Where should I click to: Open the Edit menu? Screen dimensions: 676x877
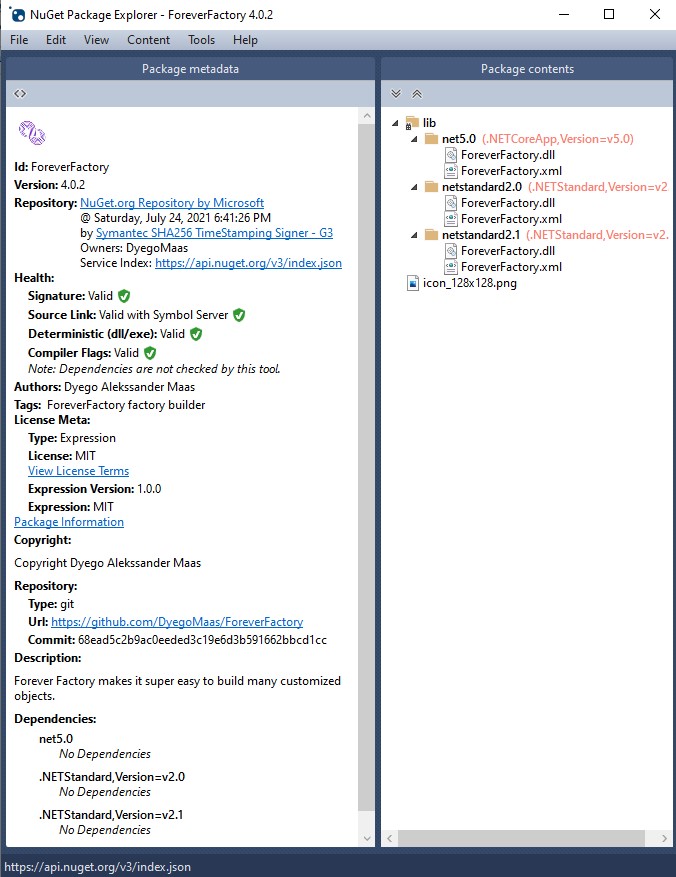pos(56,40)
